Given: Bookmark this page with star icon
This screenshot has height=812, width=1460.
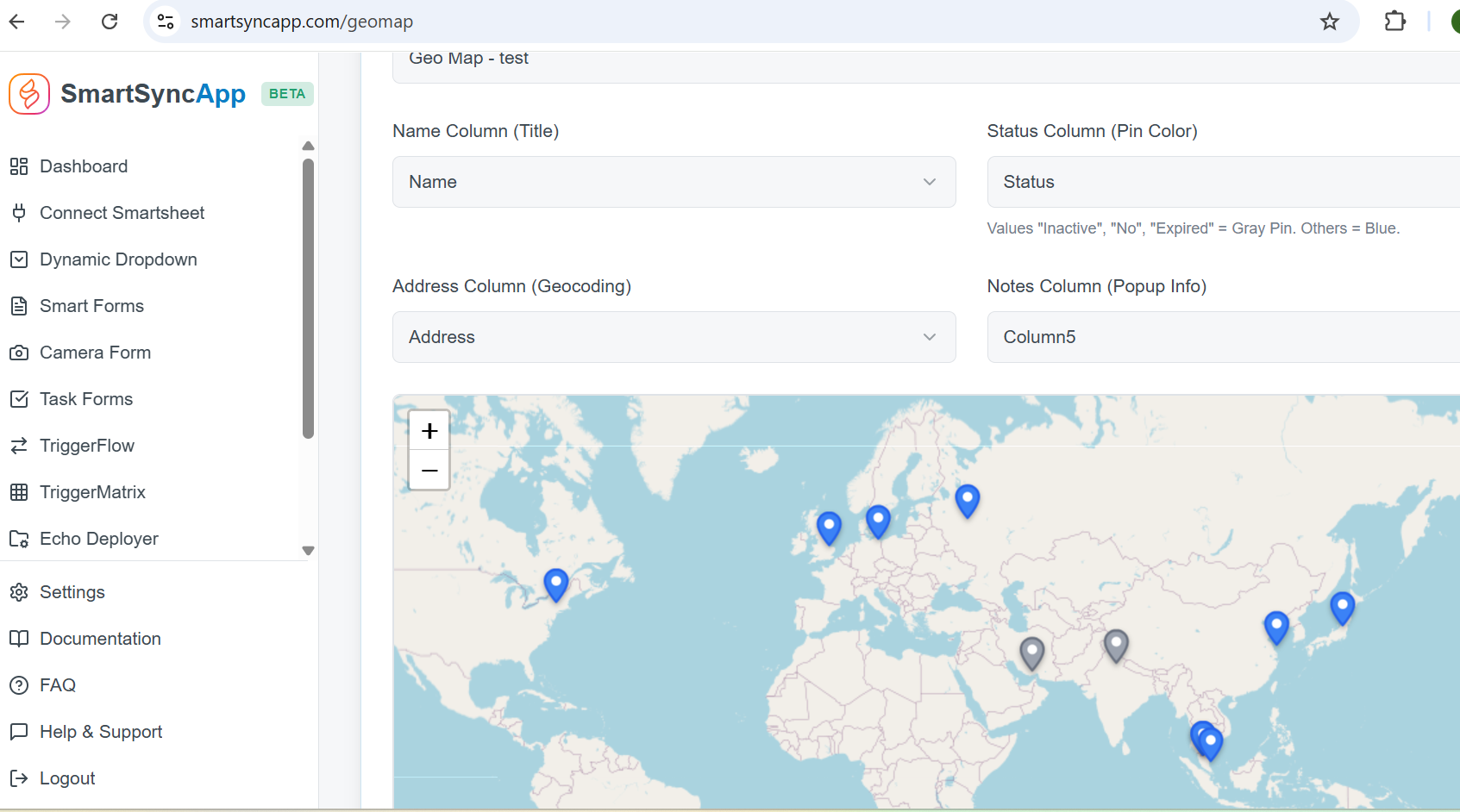Looking at the screenshot, I should 1330,22.
